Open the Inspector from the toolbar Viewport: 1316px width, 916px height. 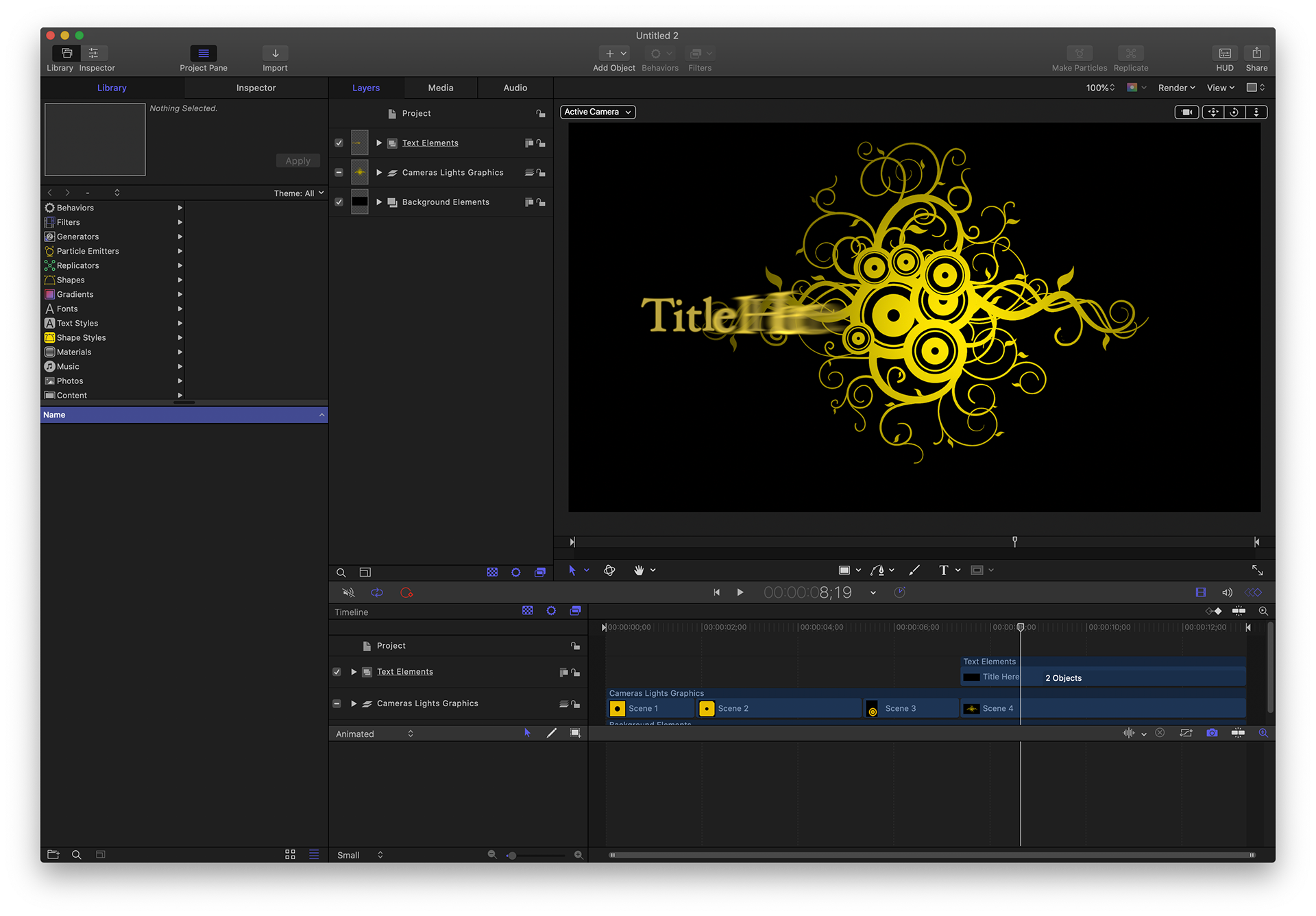[94, 53]
